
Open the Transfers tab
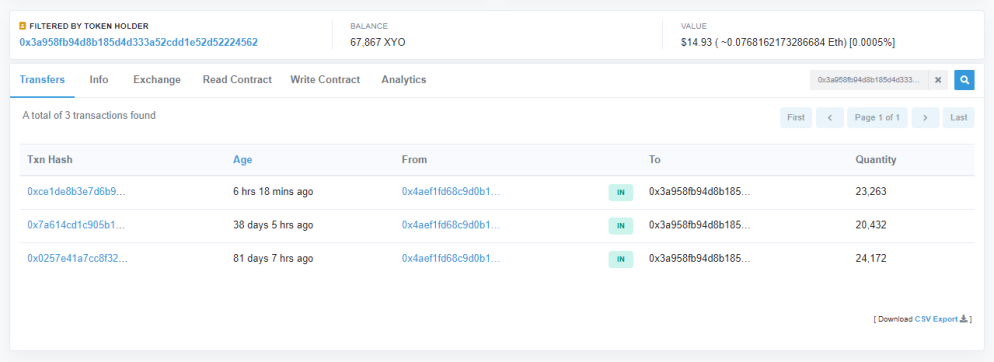click(42, 80)
